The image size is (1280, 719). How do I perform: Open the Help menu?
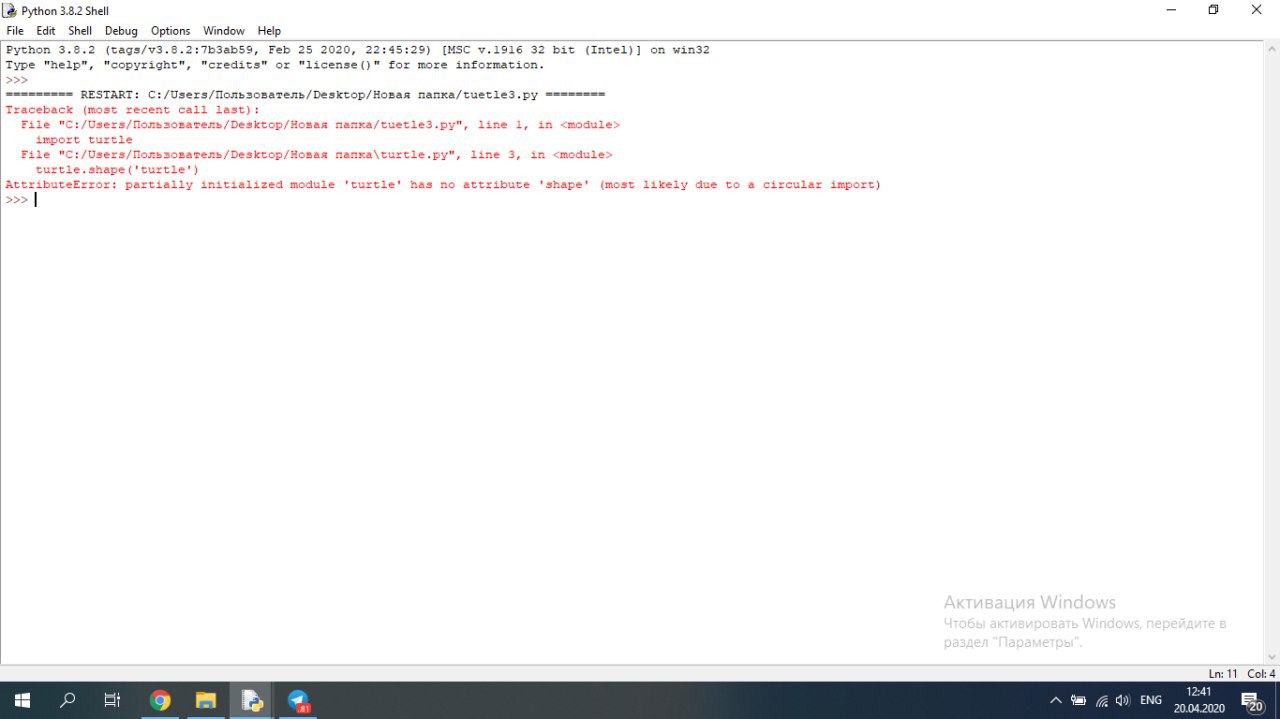pos(269,31)
